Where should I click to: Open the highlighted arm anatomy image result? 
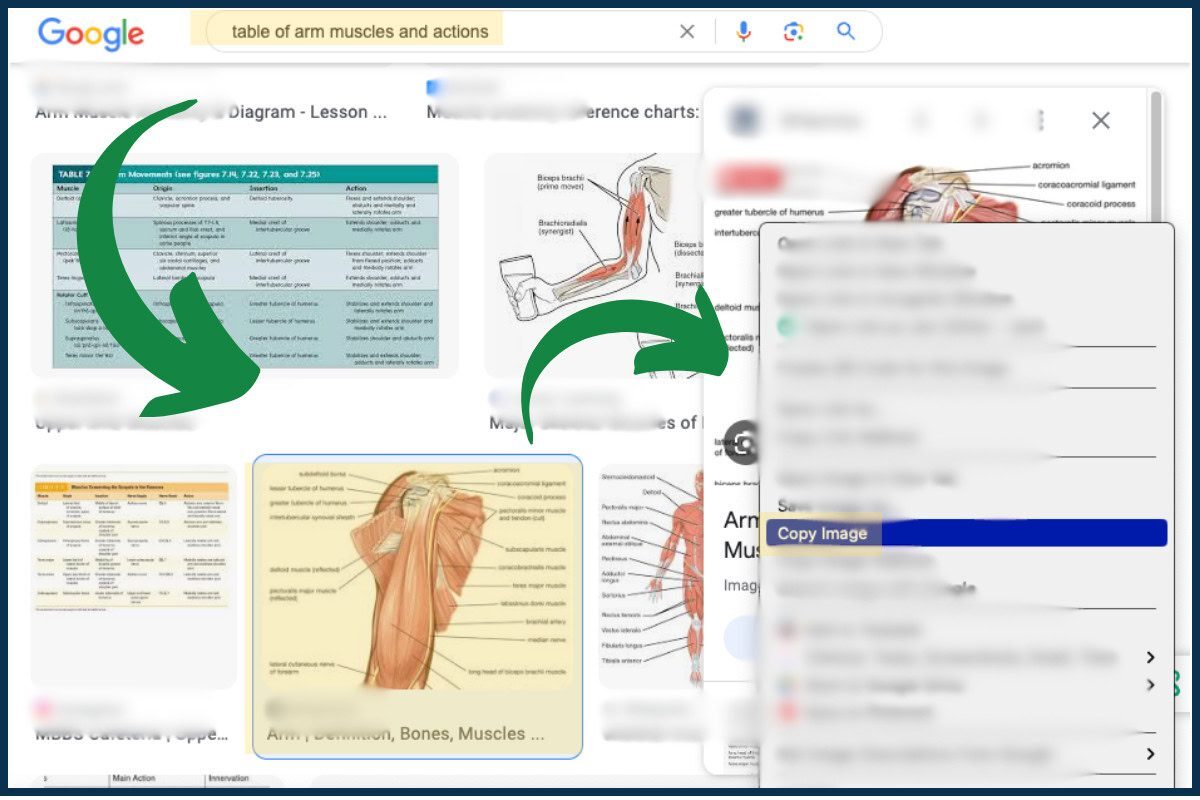click(417, 580)
